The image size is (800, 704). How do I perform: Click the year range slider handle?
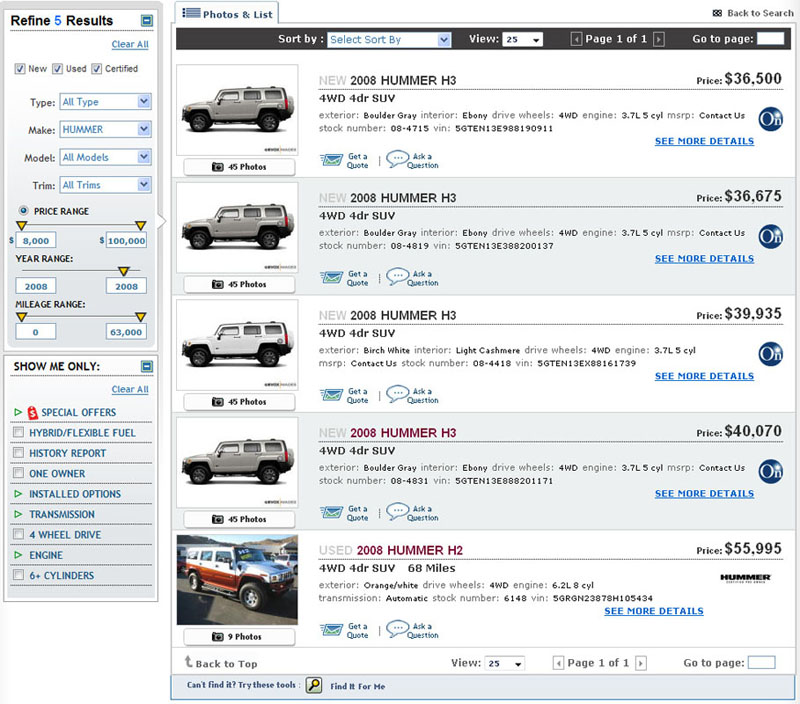coord(123,271)
